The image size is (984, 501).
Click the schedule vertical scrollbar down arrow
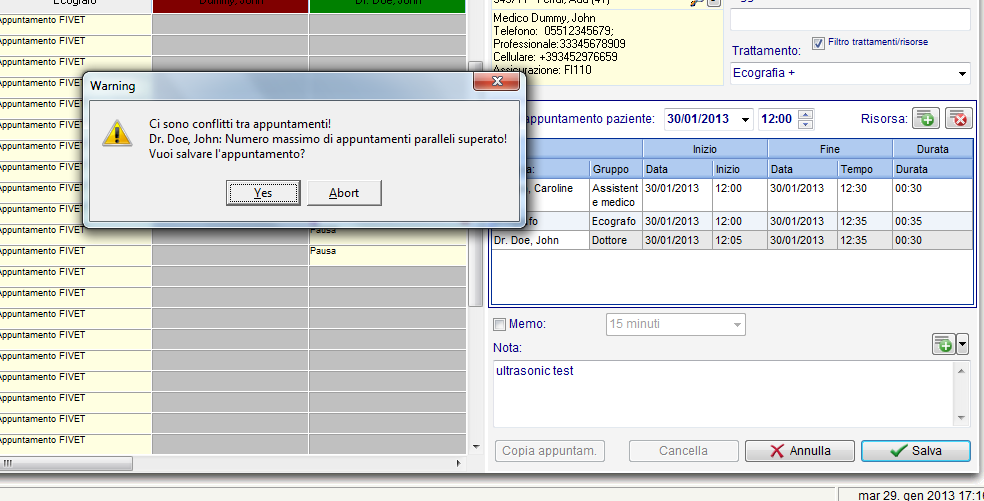476,447
